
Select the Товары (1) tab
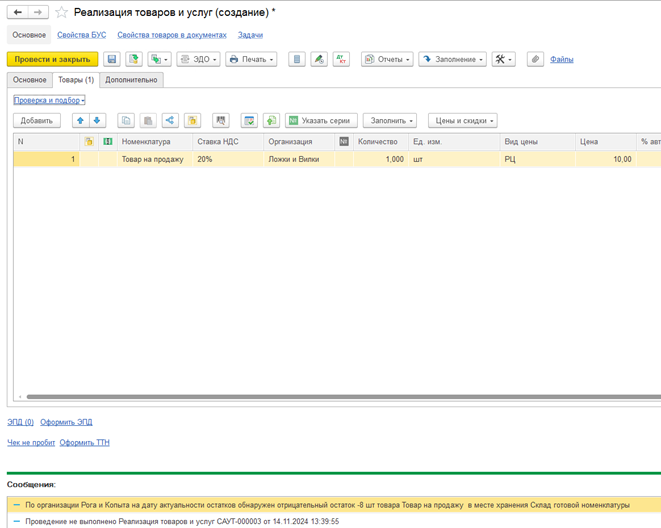(x=76, y=80)
